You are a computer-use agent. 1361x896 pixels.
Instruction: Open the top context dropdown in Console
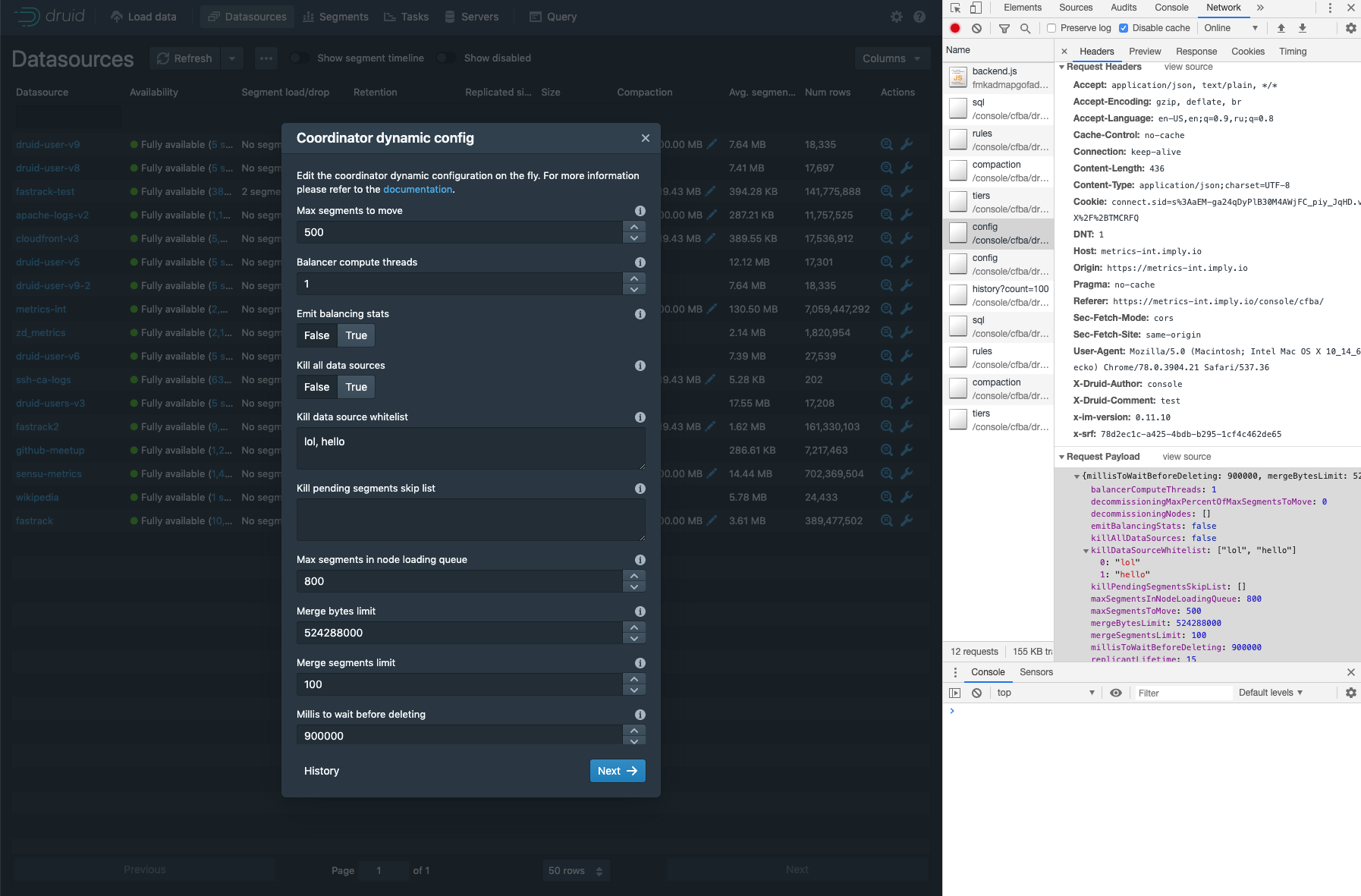[x=1045, y=693]
